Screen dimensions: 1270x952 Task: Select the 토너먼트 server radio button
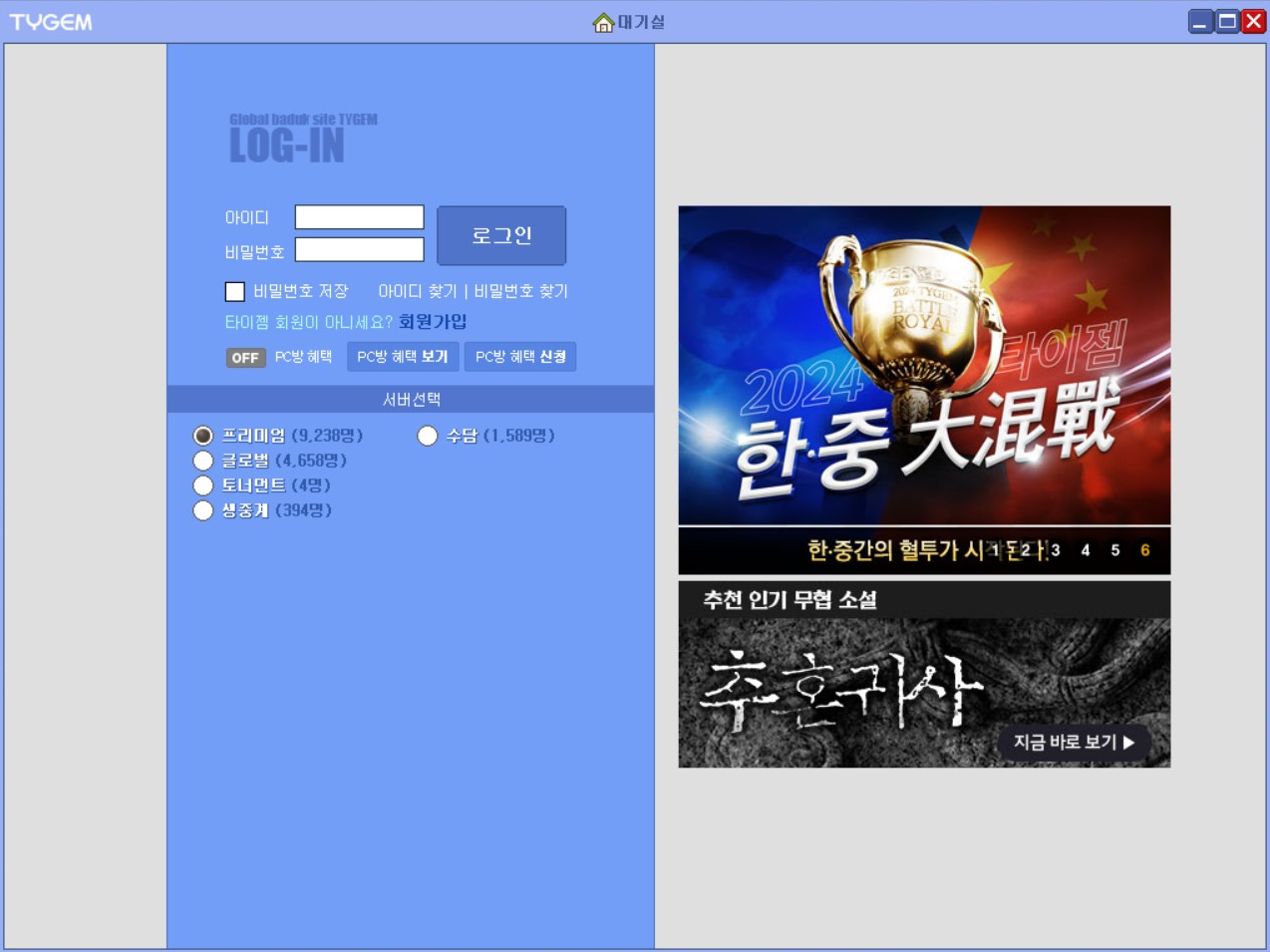tap(203, 485)
